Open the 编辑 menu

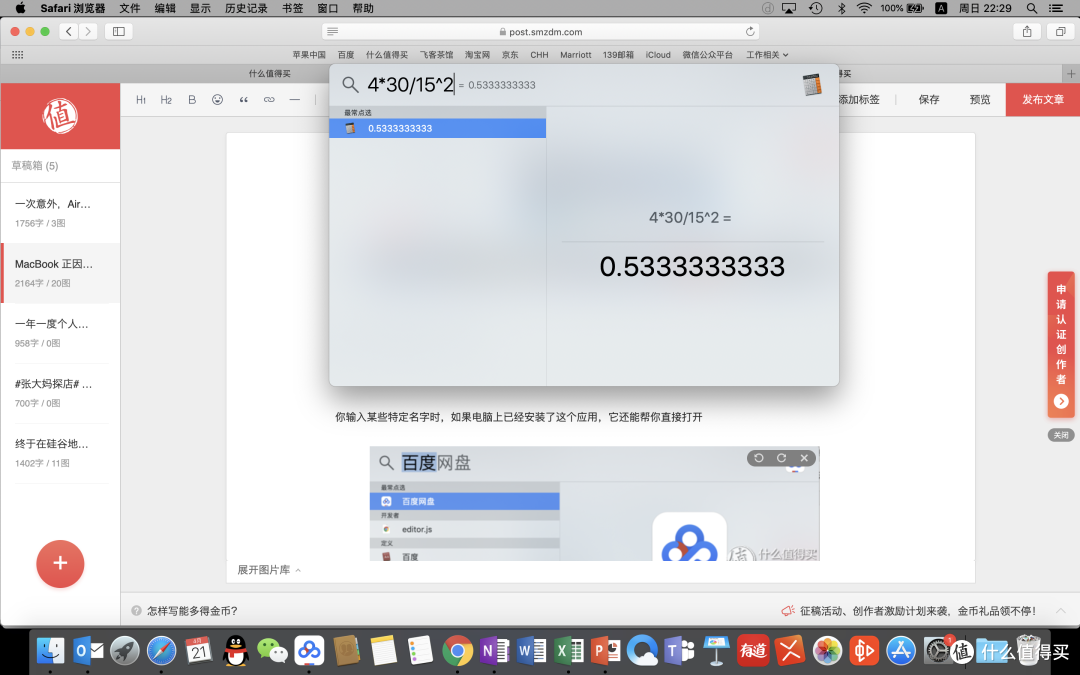pyautogui.click(x=165, y=8)
